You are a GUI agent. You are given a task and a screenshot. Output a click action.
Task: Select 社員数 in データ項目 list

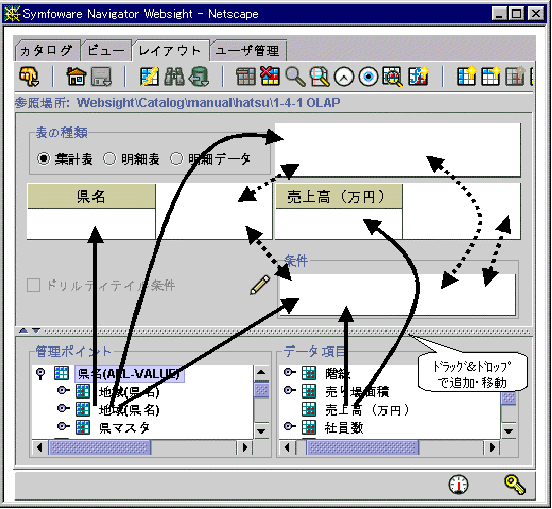click(x=344, y=428)
